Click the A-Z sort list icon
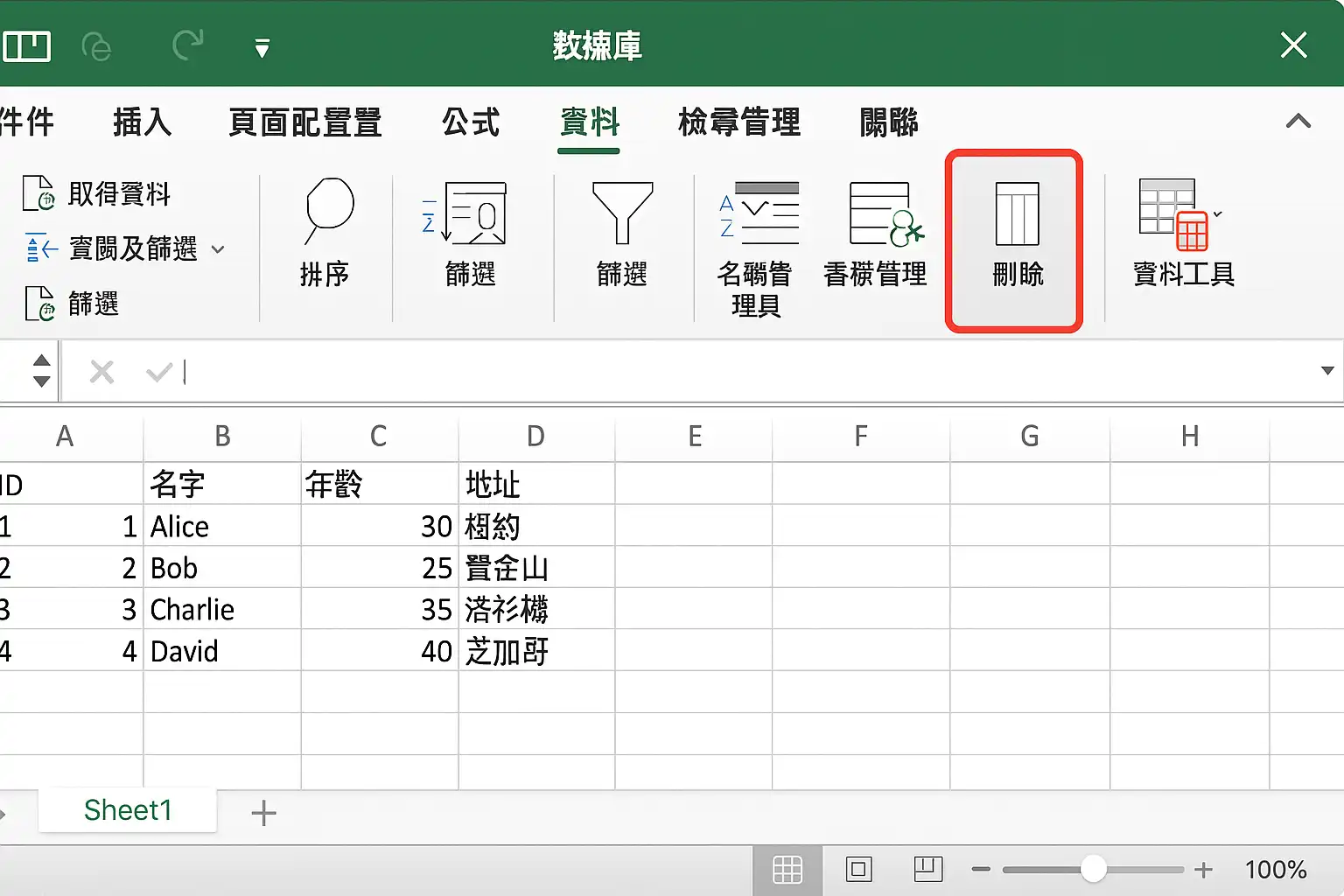The width and height of the screenshot is (1344, 896). click(x=759, y=213)
